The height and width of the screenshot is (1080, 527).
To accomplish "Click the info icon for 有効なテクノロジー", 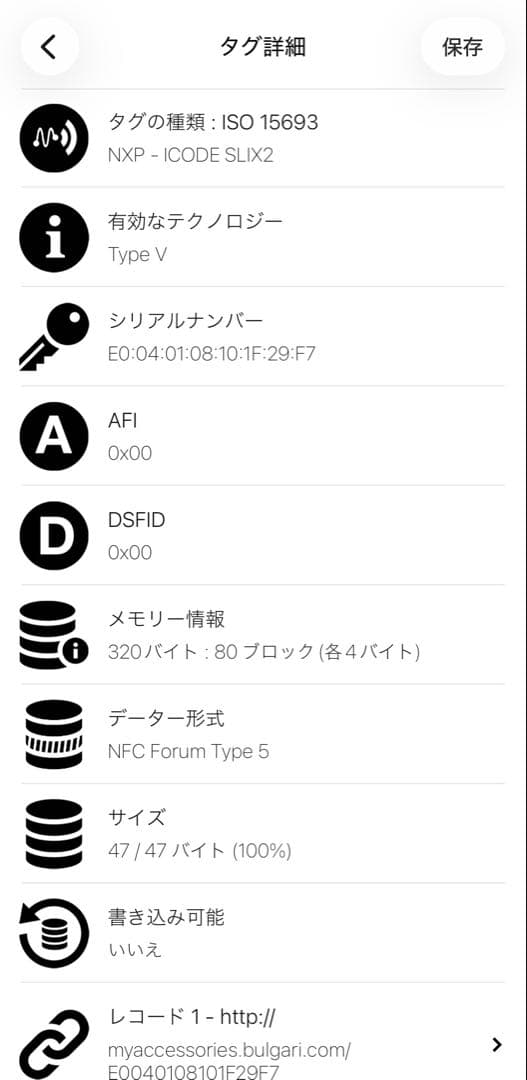I will 54,238.
